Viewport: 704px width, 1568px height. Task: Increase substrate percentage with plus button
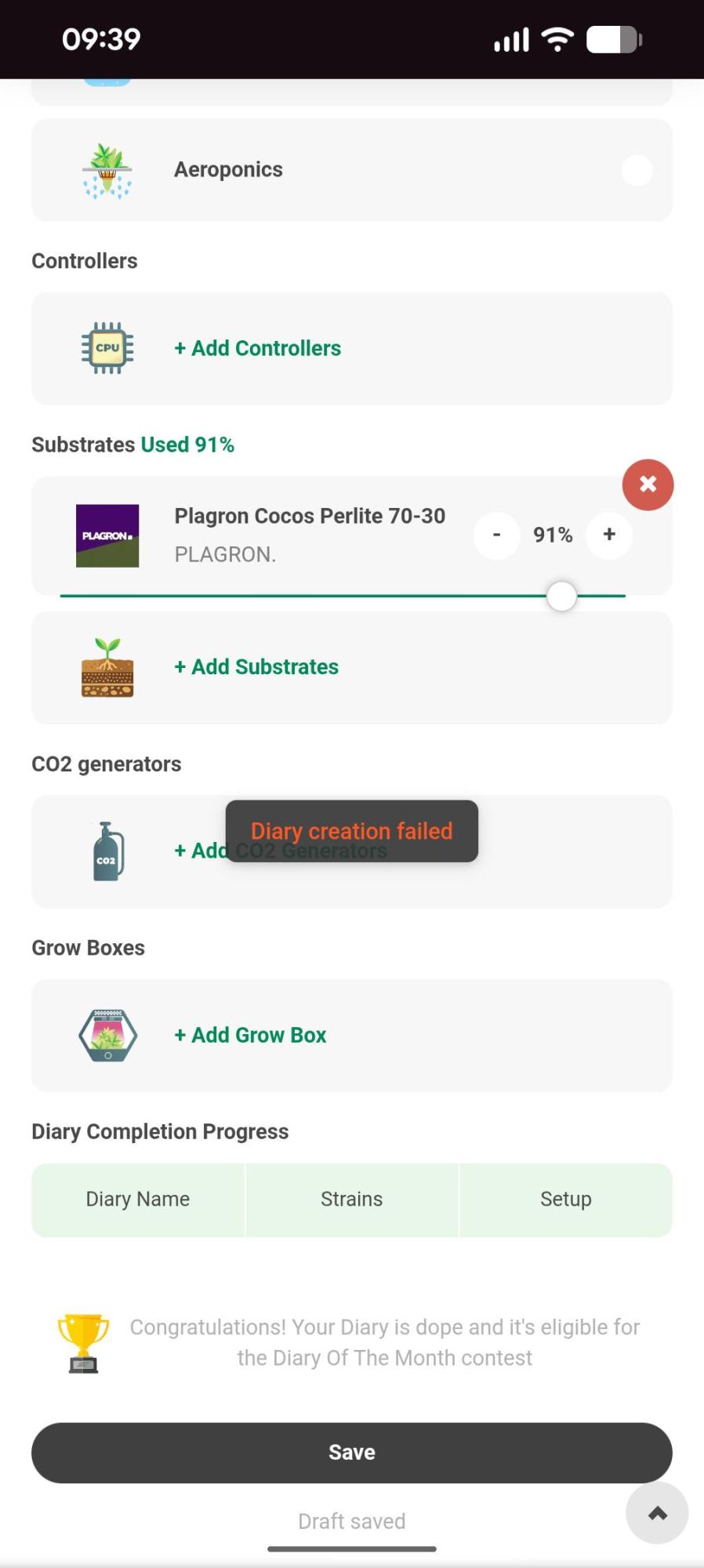point(609,535)
